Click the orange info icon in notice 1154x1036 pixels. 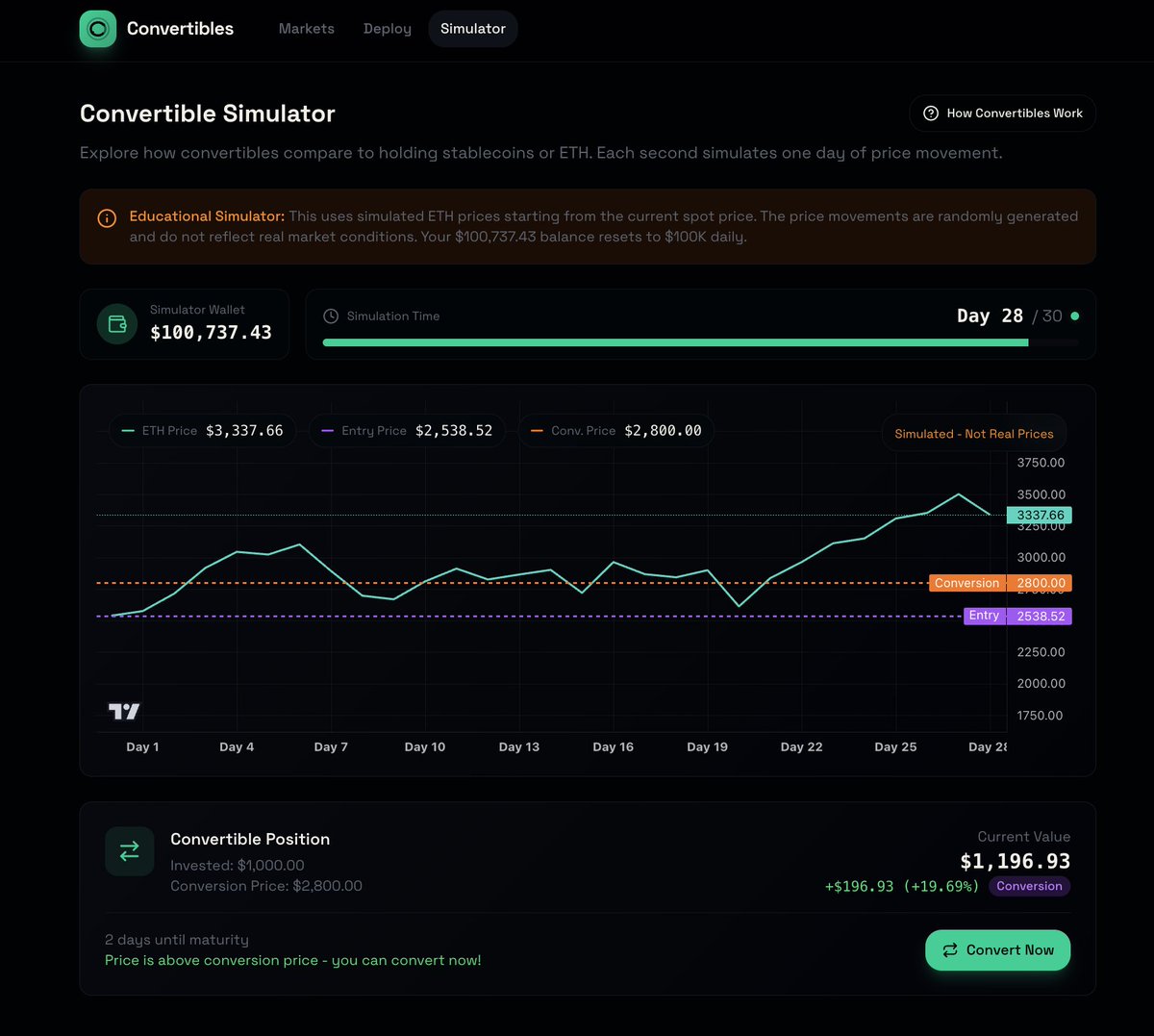pos(108,218)
